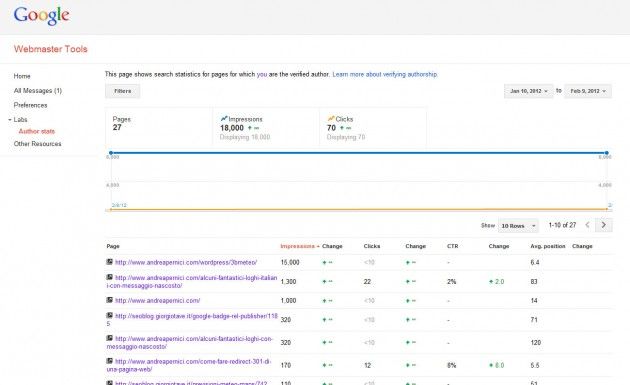Sort by the Impressions column header

tap(299, 246)
